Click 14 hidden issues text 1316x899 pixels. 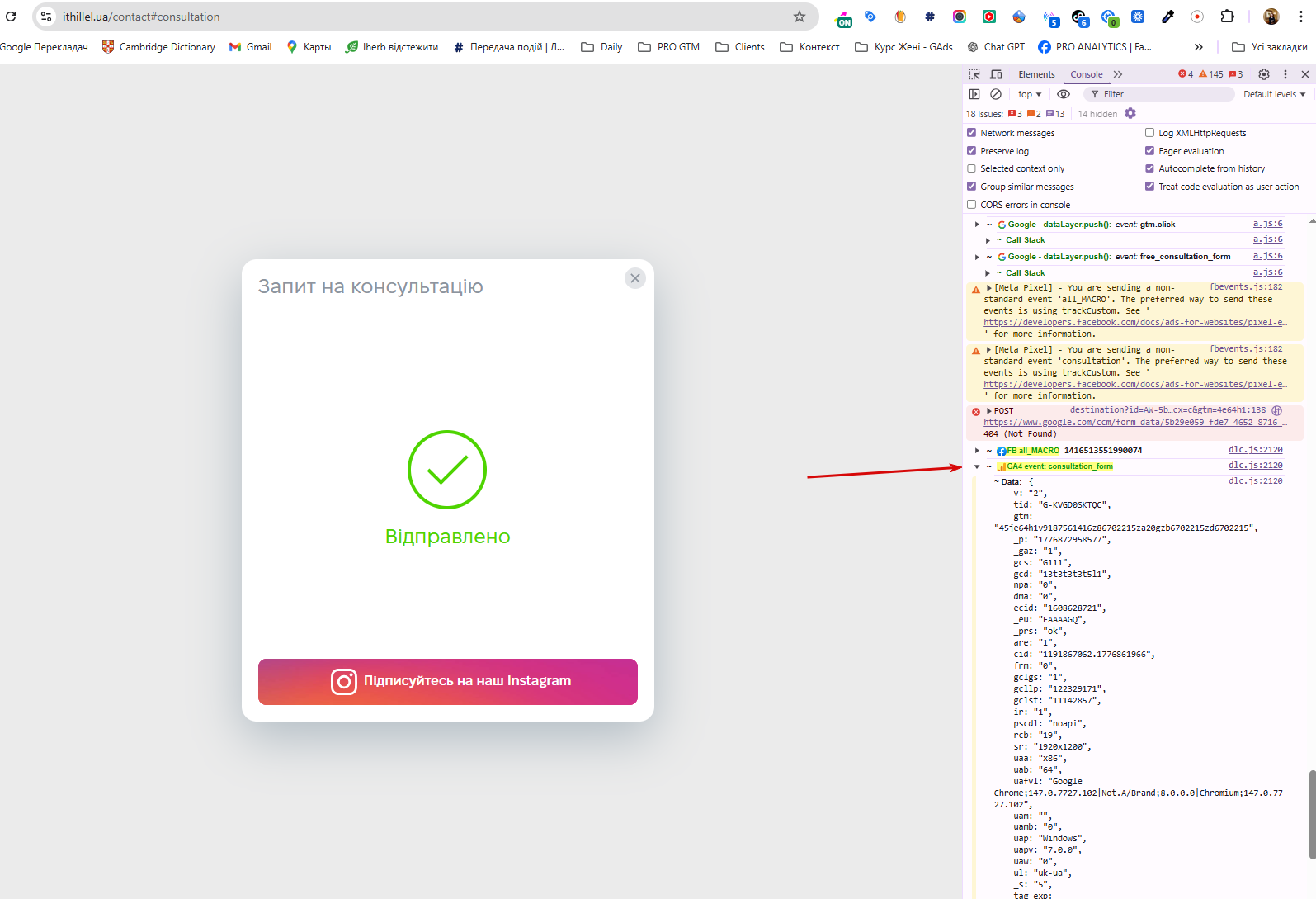coord(1097,114)
